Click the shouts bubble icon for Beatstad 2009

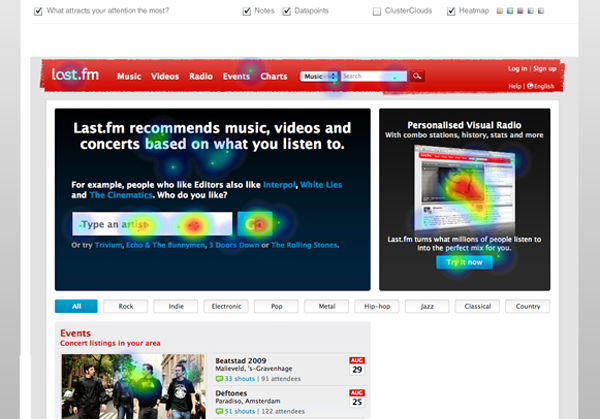pyautogui.click(x=219, y=380)
